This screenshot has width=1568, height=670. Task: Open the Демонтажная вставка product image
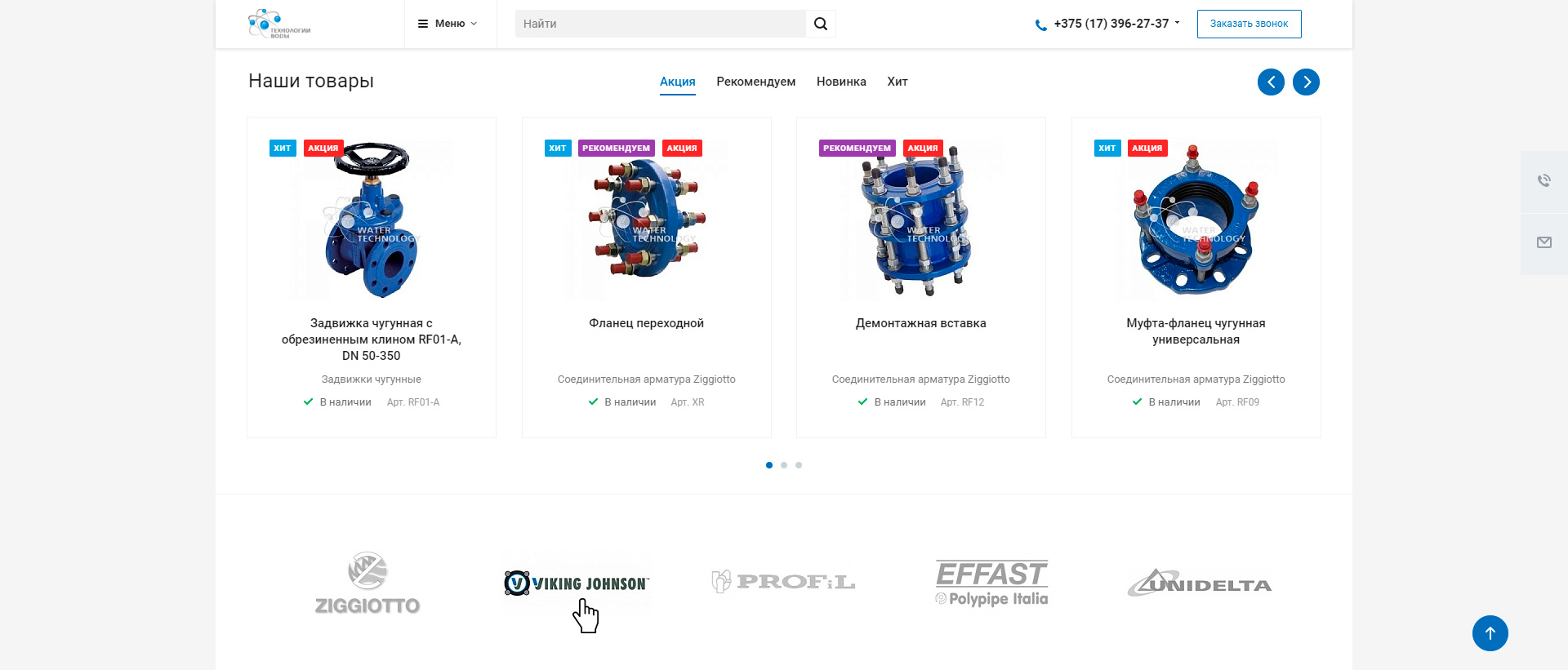pyautogui.click(x=920, y=219)
